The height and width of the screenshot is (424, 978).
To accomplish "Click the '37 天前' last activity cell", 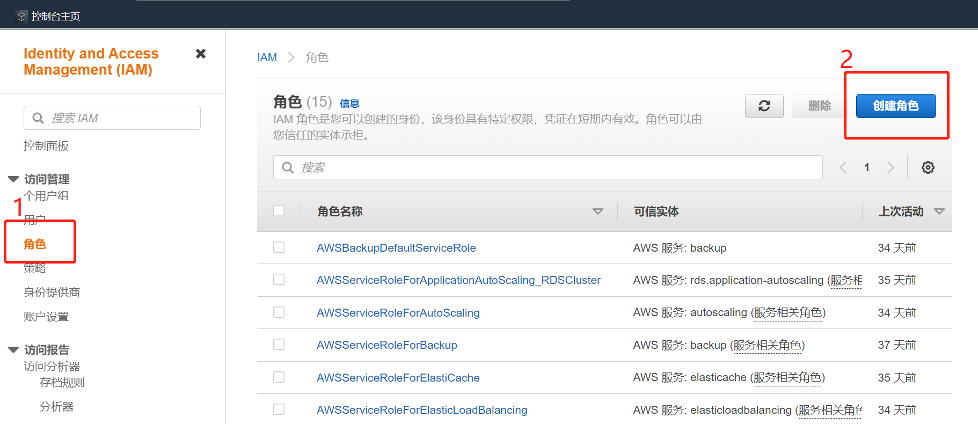I will click(x=897, y=345).
